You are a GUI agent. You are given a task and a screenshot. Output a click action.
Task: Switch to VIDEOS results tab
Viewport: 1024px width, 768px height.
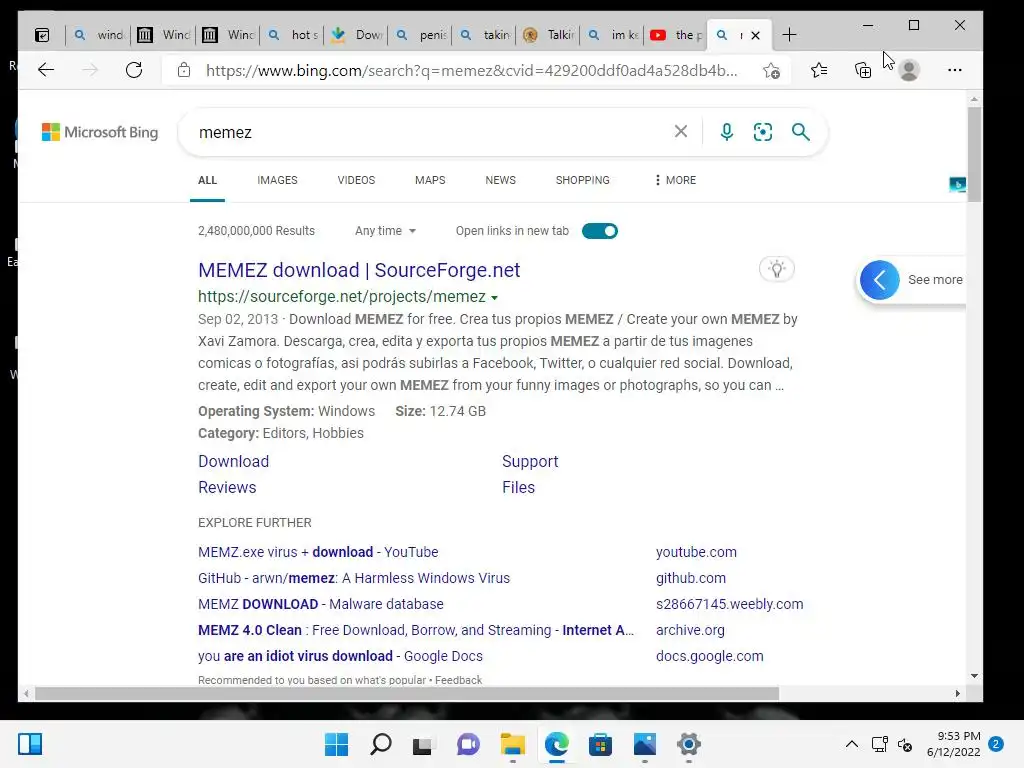(356, 180)
